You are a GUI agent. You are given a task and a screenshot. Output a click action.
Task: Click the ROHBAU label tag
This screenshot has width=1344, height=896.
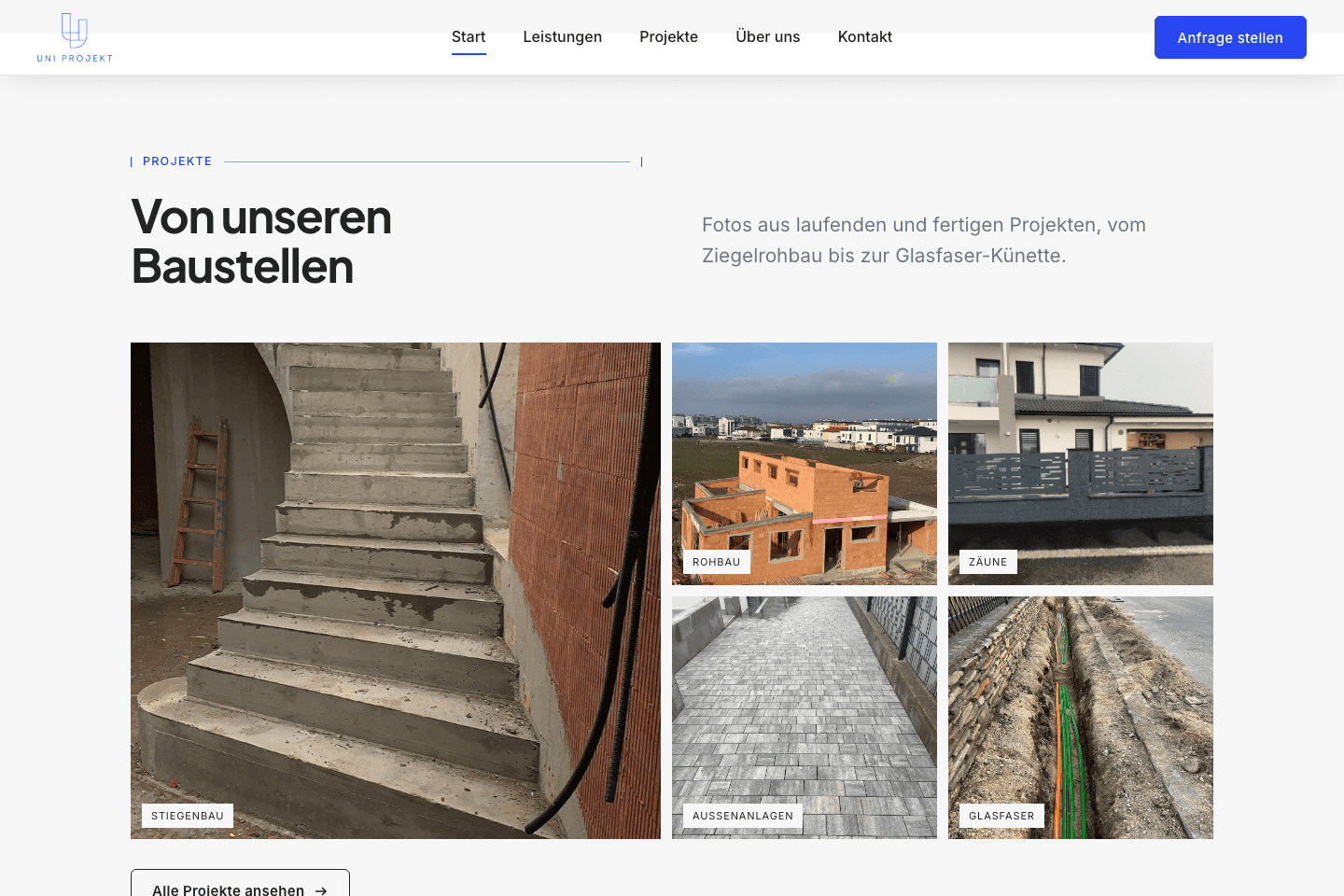(x=717, y=562)
